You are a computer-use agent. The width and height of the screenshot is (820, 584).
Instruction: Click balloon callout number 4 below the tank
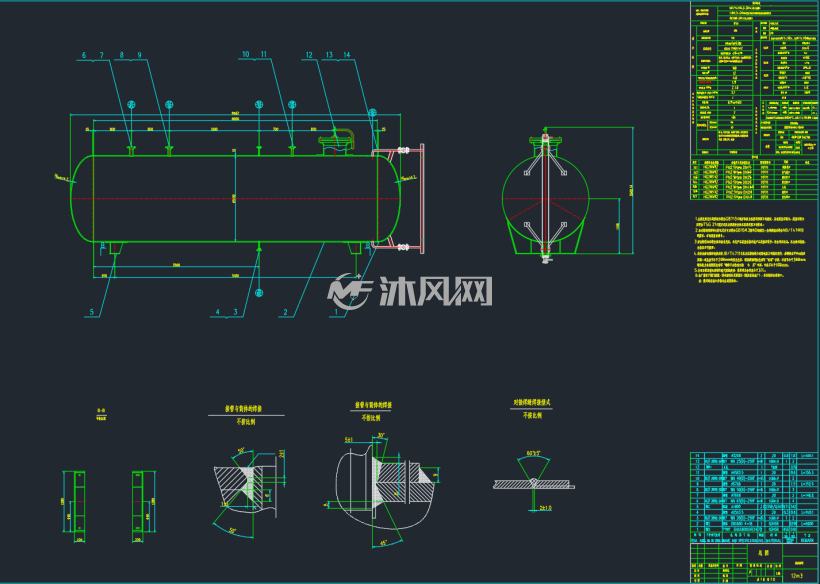[x=218, y=312]
